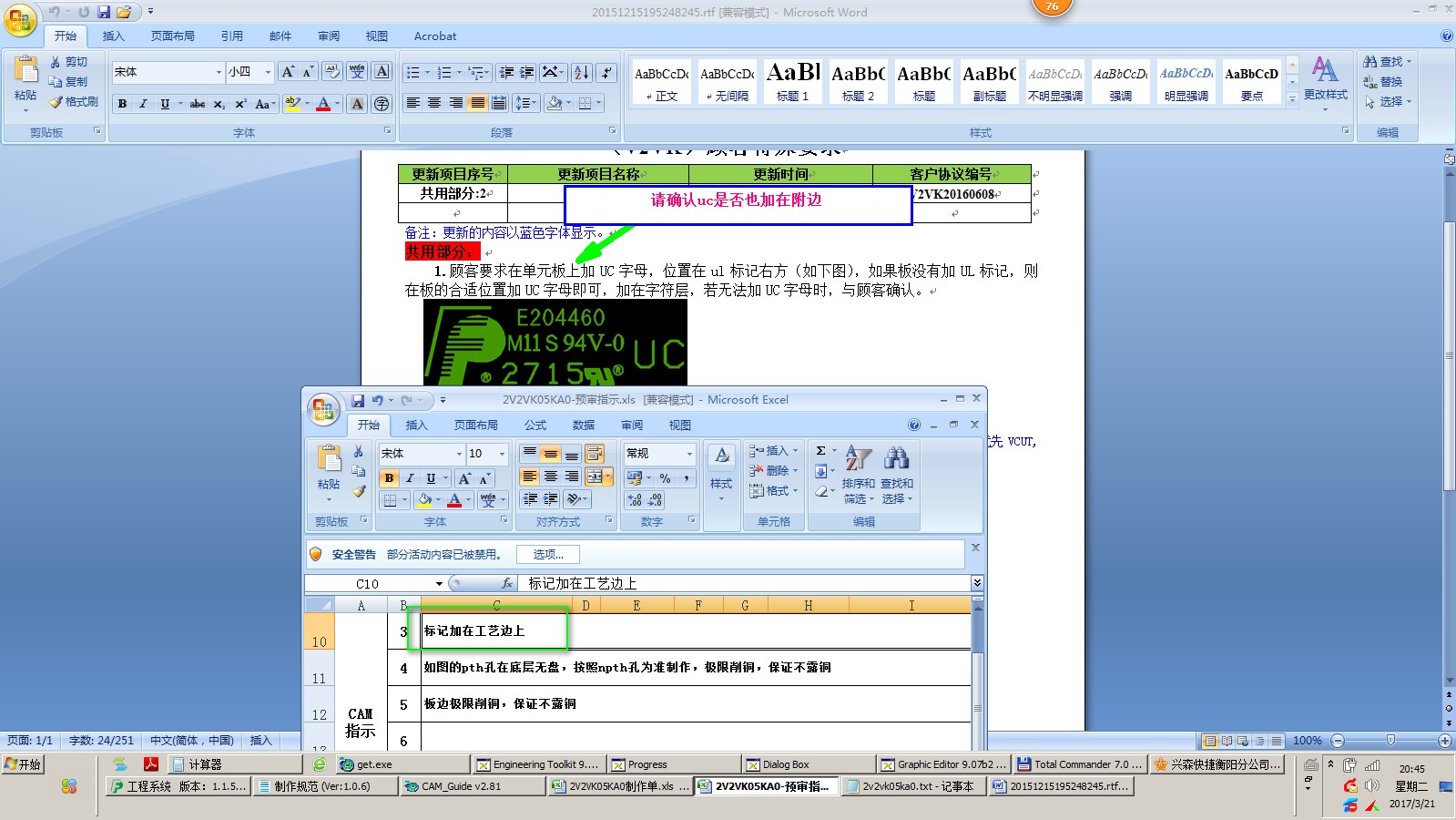
Task: Open Excel font size dropdown 10
Action: coord(502,454)
